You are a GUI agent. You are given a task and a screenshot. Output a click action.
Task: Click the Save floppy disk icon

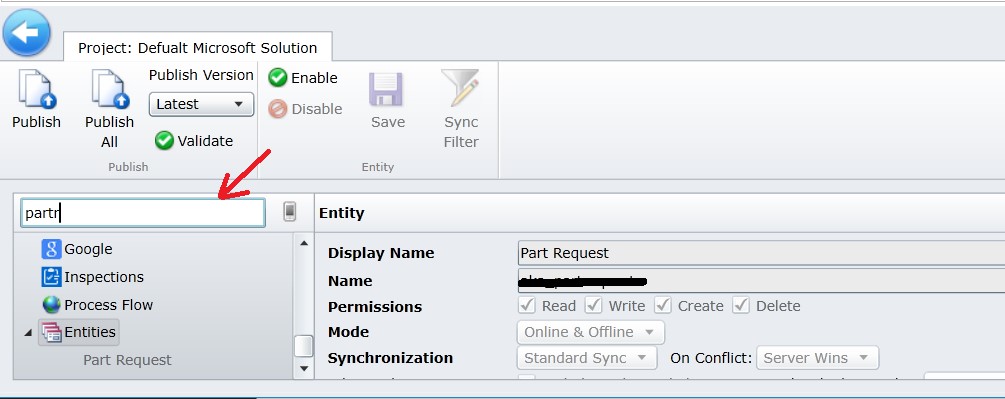point(386,90)
